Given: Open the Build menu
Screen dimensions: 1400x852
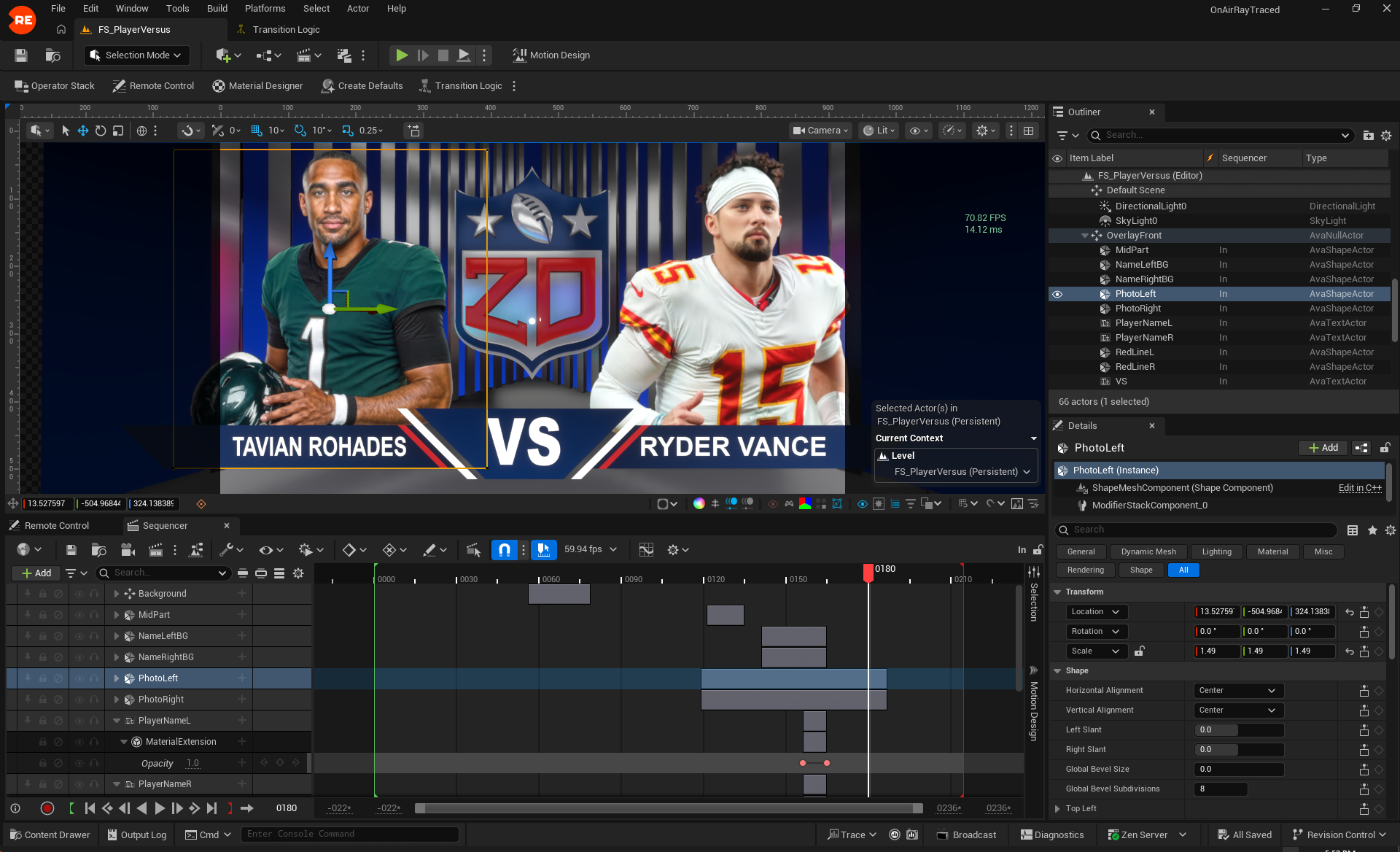Looking at the screenshot, I should click(x=217, y=9).
